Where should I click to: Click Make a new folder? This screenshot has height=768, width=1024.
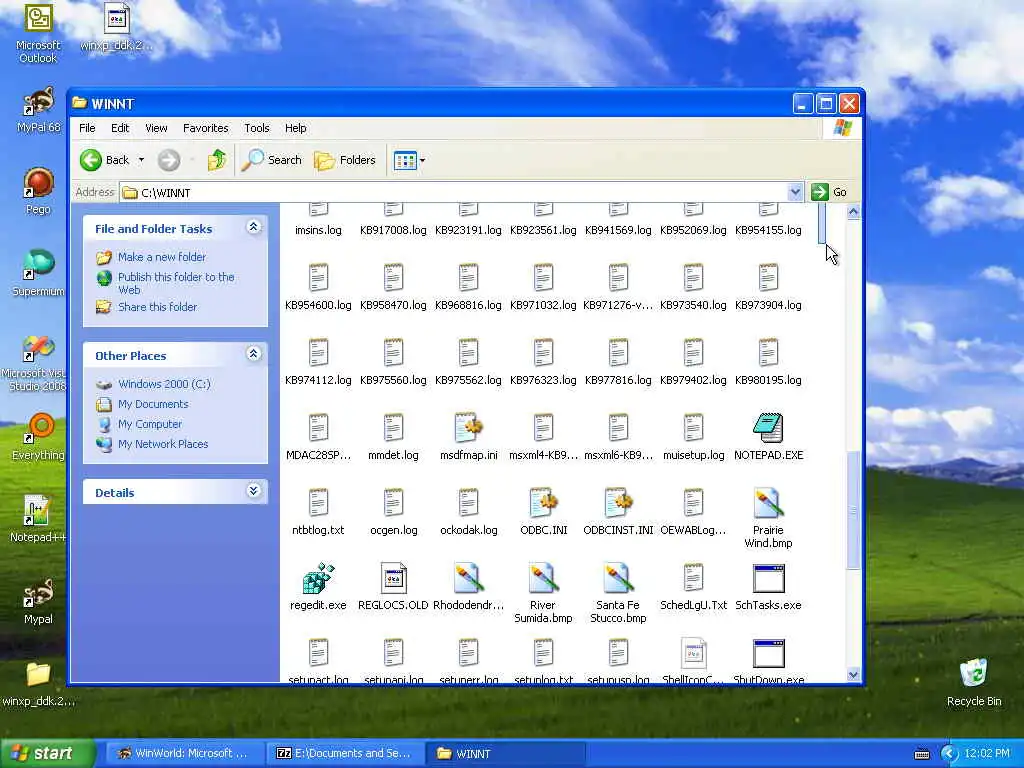[x=161, y=257]
